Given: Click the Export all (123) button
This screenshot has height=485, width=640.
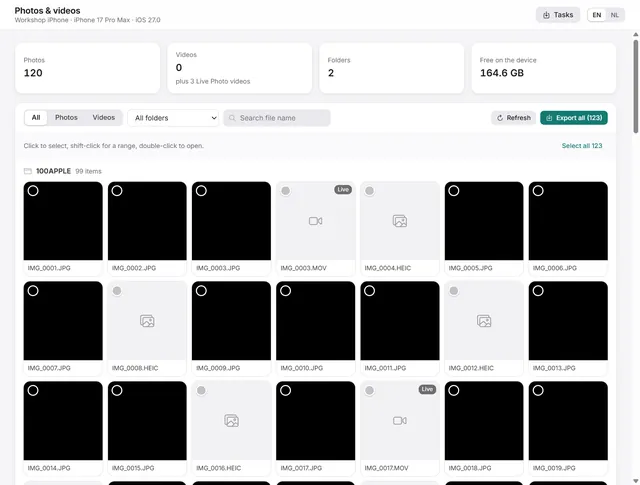Looking at the screenshot, I should pyautogui.click(x=573, y=118).
